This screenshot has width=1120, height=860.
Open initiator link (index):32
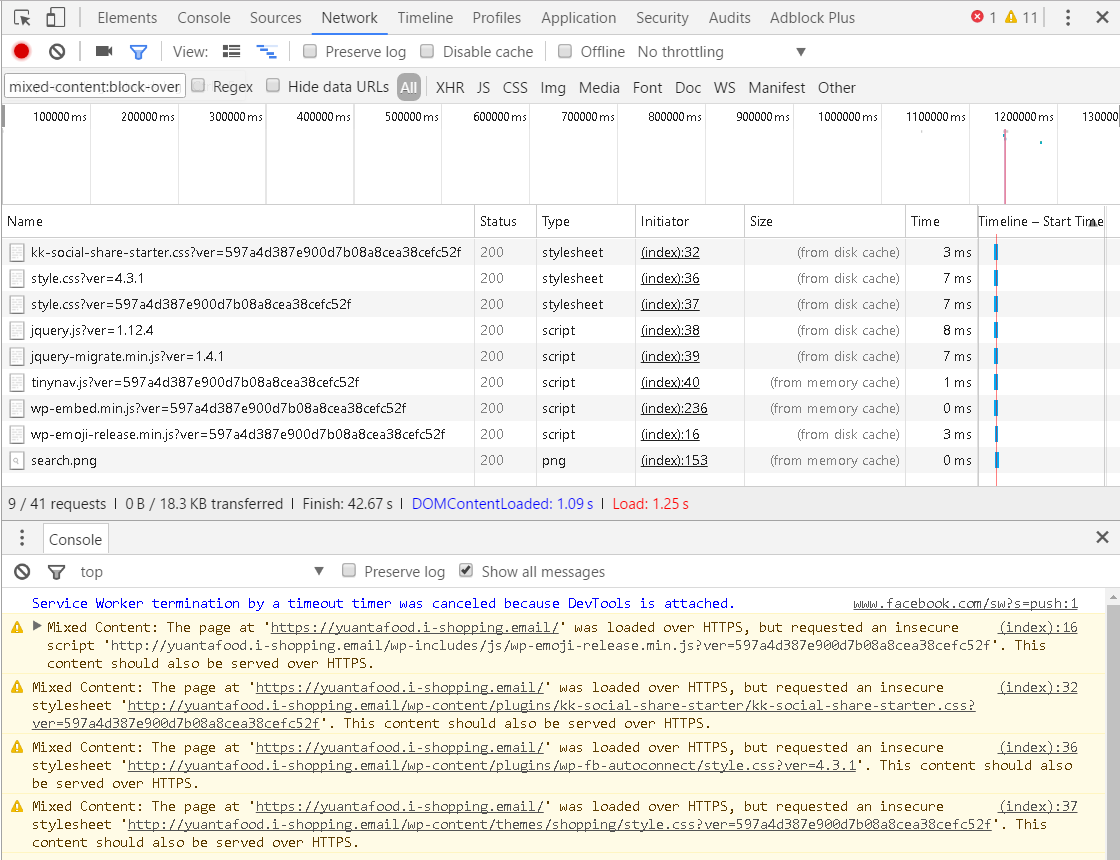(x=670, y=252)
